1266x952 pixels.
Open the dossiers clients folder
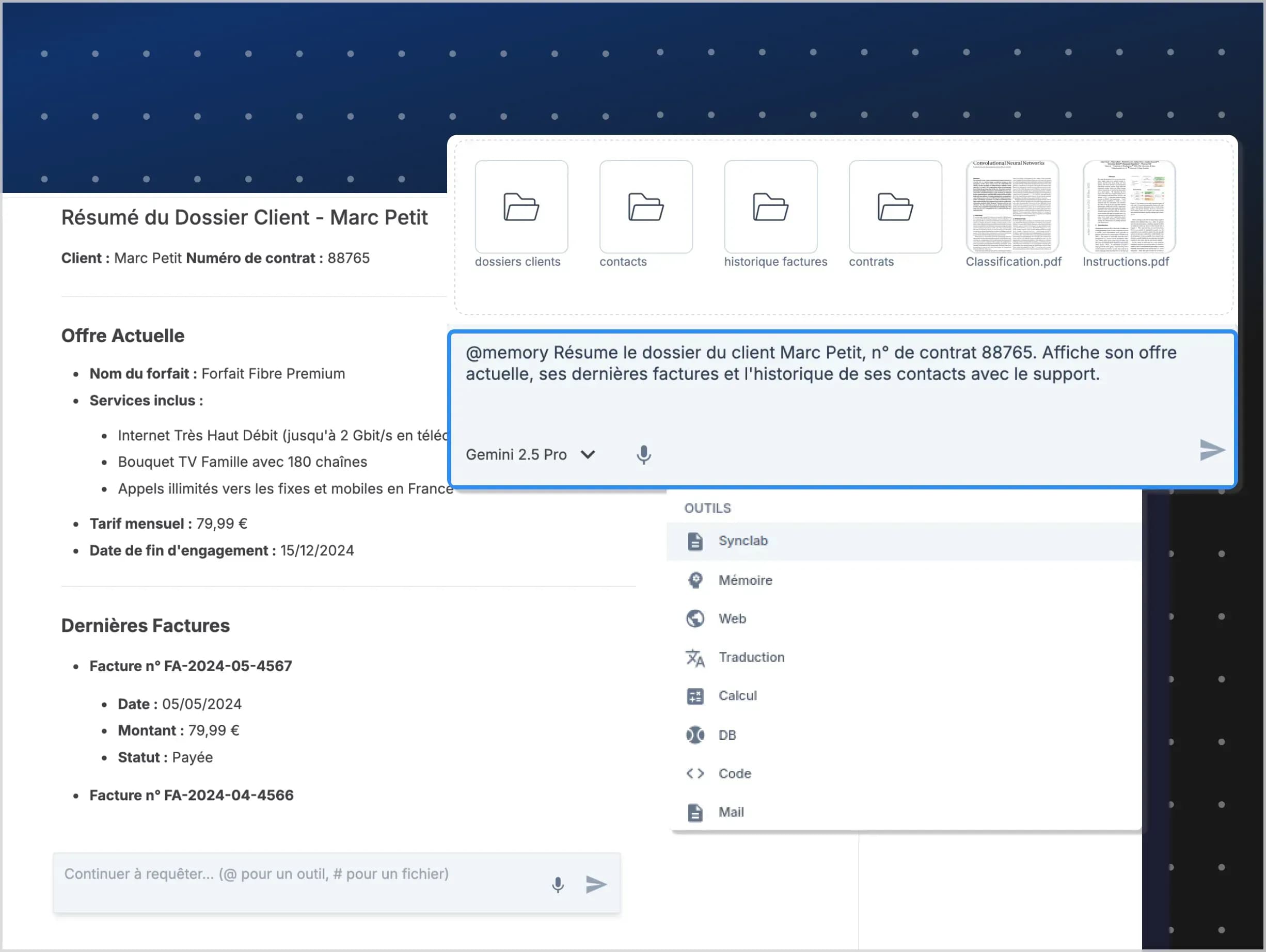tap(521, 207)
